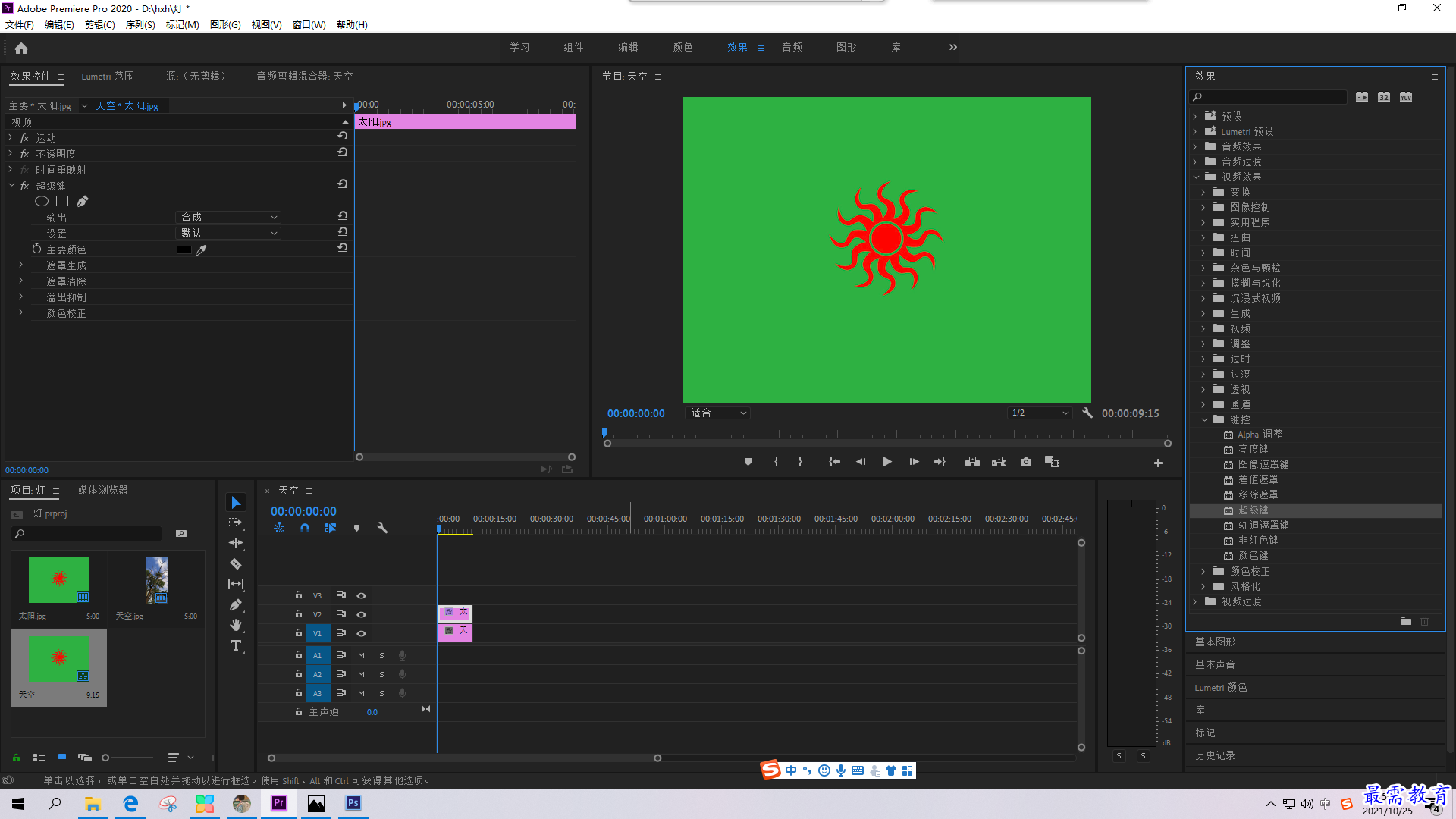Click Add Marker in Program Monitor
The height and width of the screenshot is (819, 1456).
point(748,462)
